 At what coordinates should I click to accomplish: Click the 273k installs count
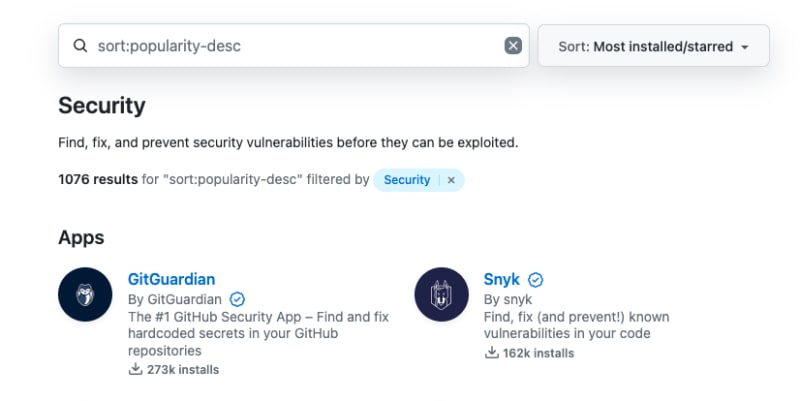tap(183, 369)
